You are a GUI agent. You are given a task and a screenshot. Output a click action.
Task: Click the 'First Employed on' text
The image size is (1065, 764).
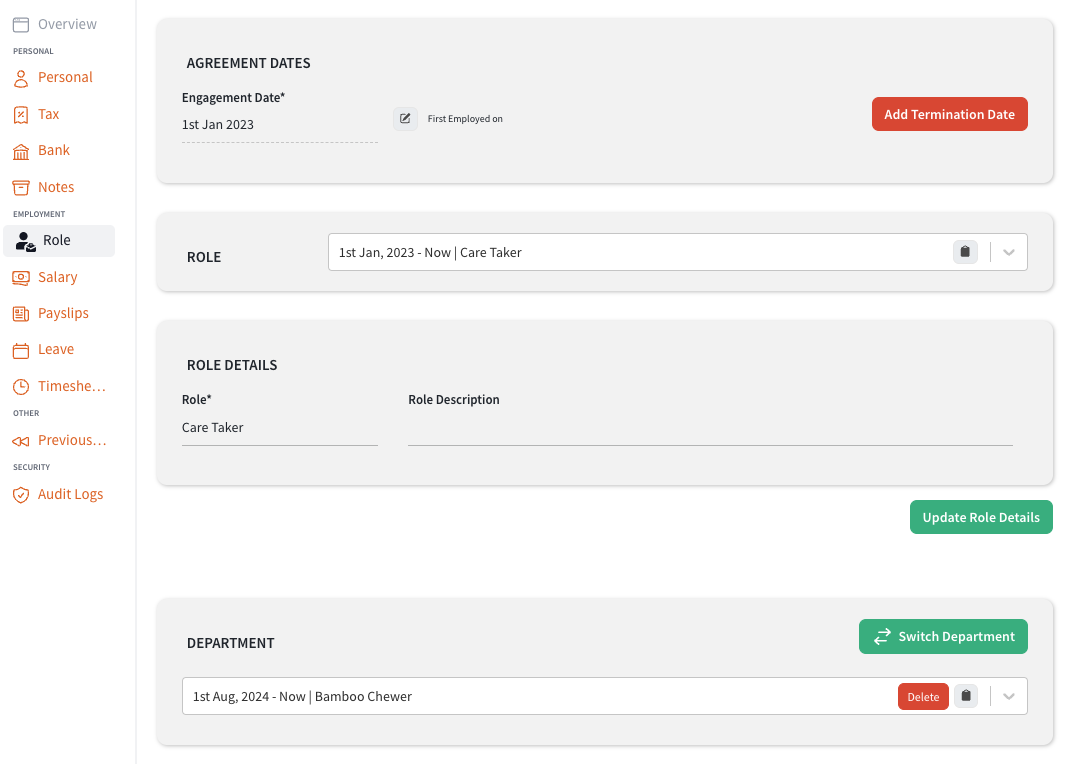[x=465, y=119]
